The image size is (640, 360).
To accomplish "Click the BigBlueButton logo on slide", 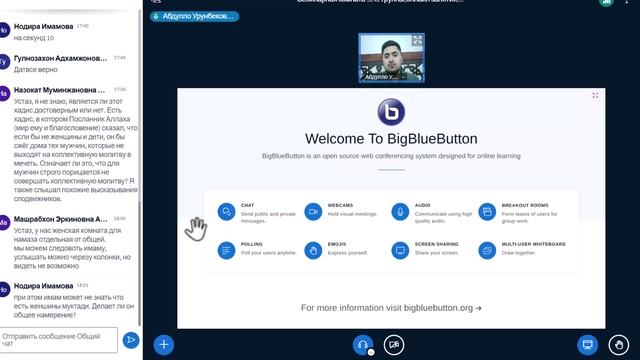I will click(391, 111).
